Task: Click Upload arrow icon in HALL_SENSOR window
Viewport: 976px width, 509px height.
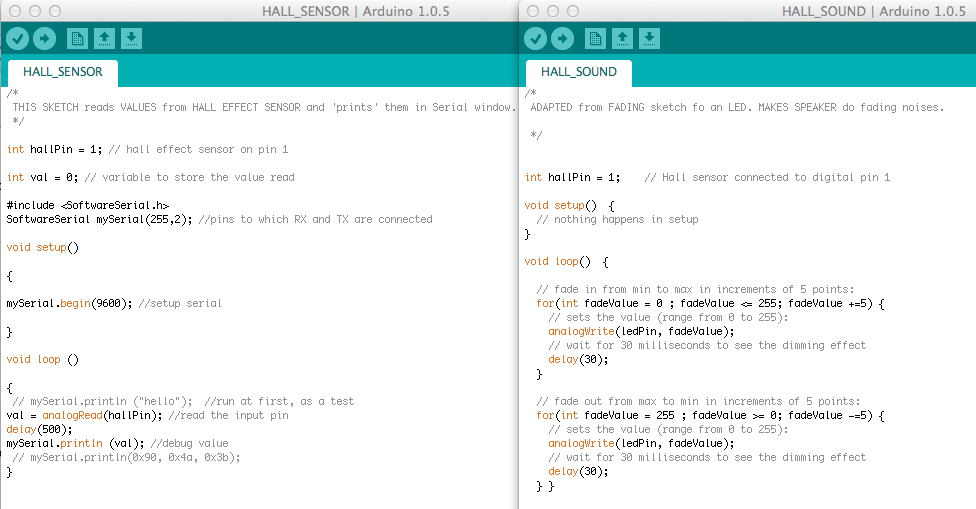Action: coord(44,39)
